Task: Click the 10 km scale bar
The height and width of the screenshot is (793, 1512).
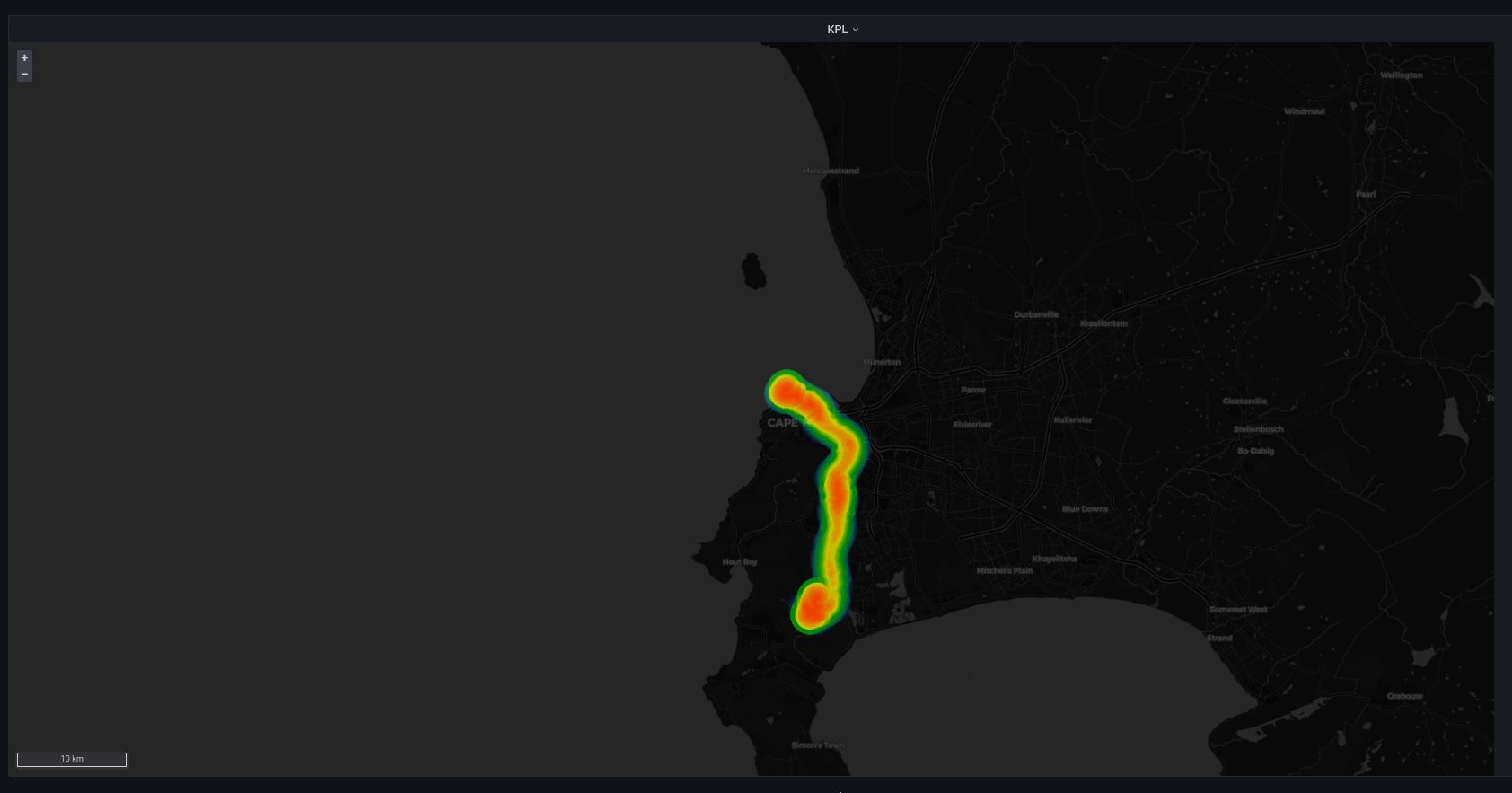Action: [72, 760]
